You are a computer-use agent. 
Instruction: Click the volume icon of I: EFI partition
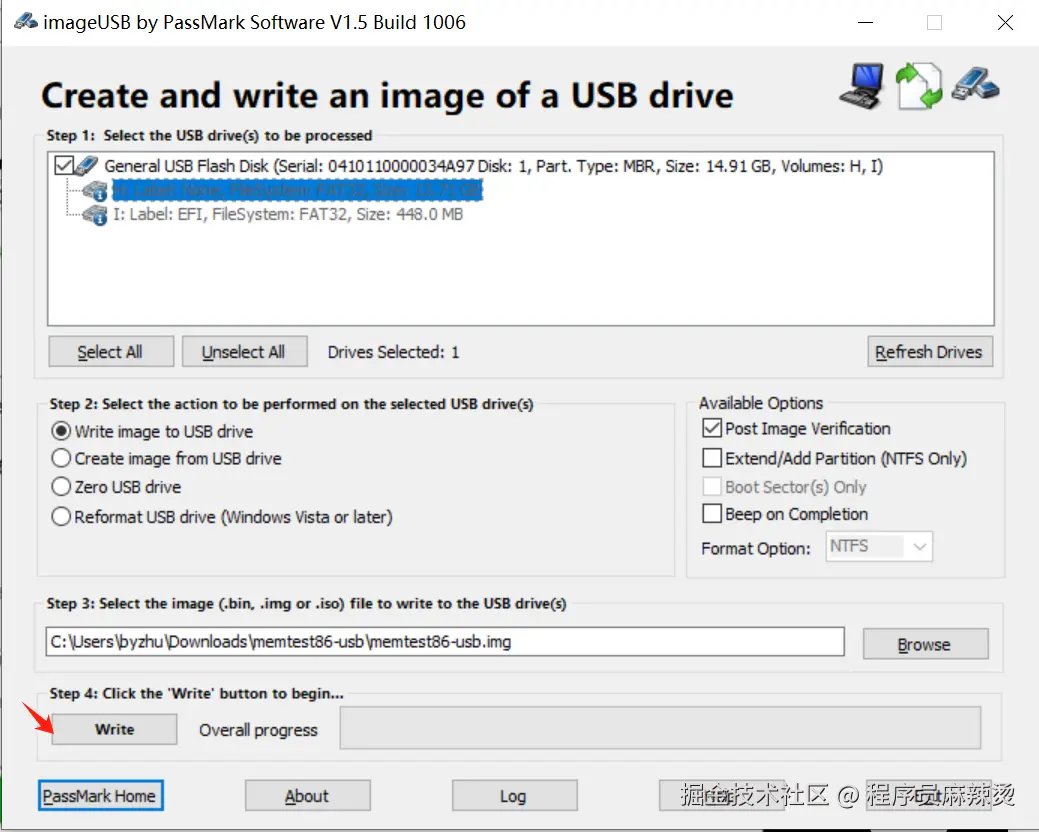tap(95, 215)
